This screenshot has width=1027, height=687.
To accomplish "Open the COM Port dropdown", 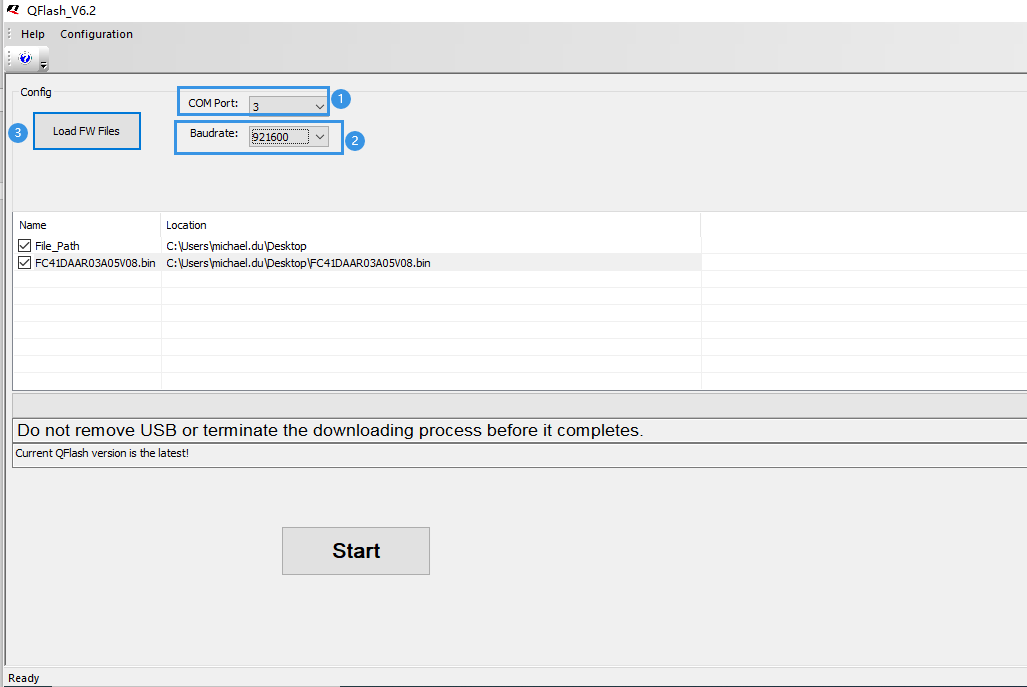I will point(318,102).
